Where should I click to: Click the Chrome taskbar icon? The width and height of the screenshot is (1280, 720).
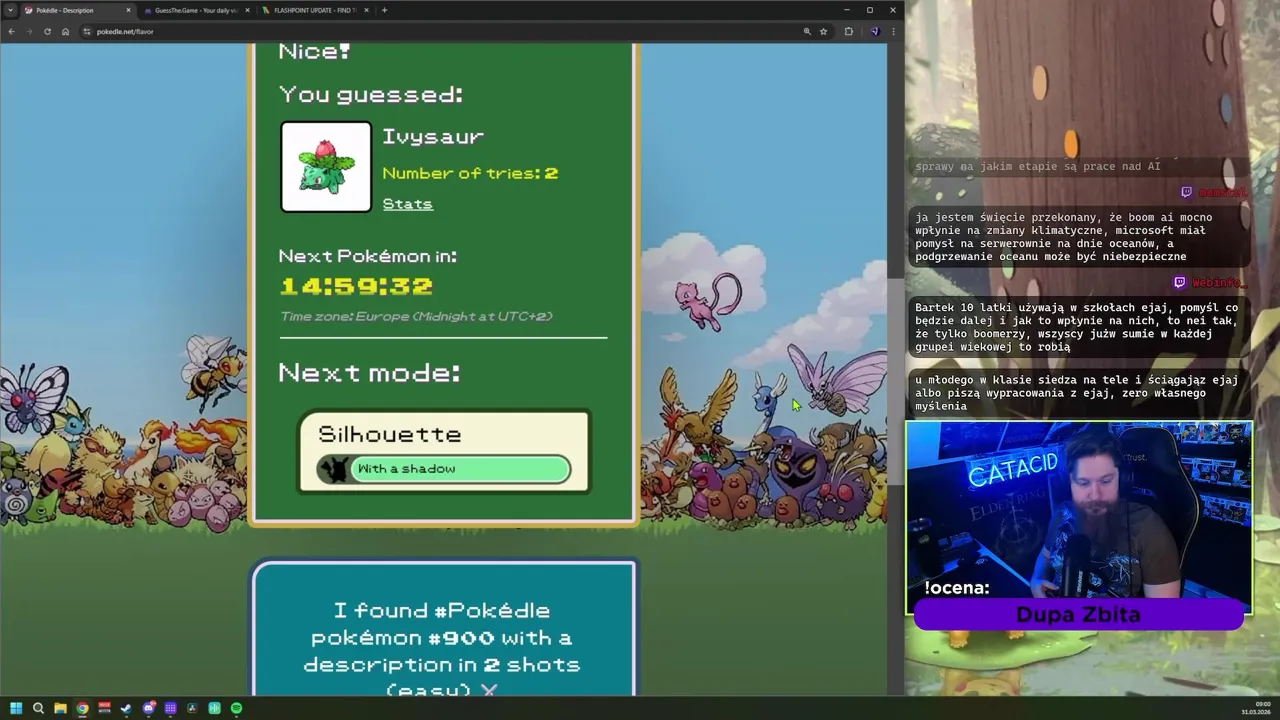coord(82,708)
